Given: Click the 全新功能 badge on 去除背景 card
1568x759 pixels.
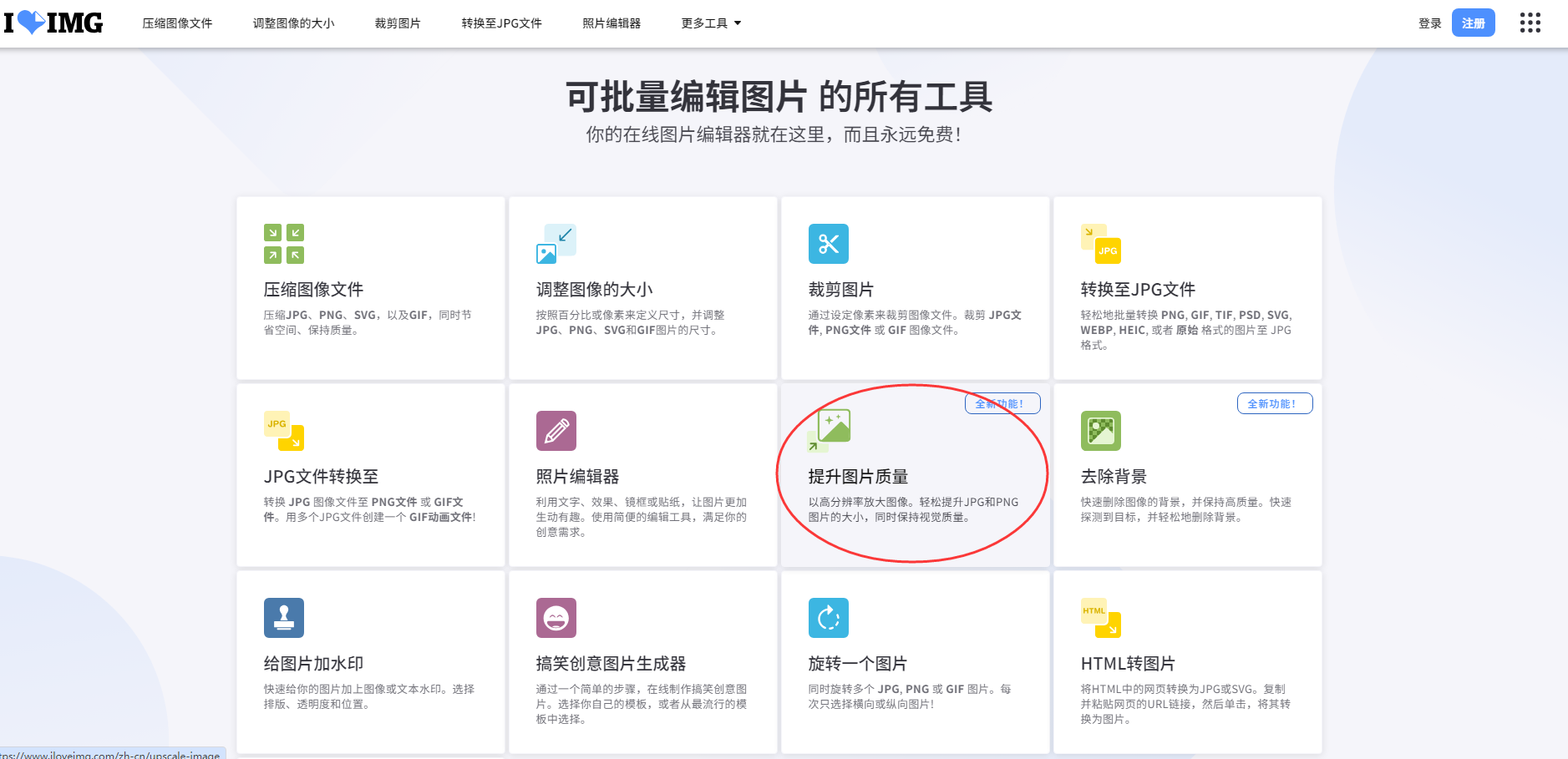Looking at the screenshot, I should 1275,403.
